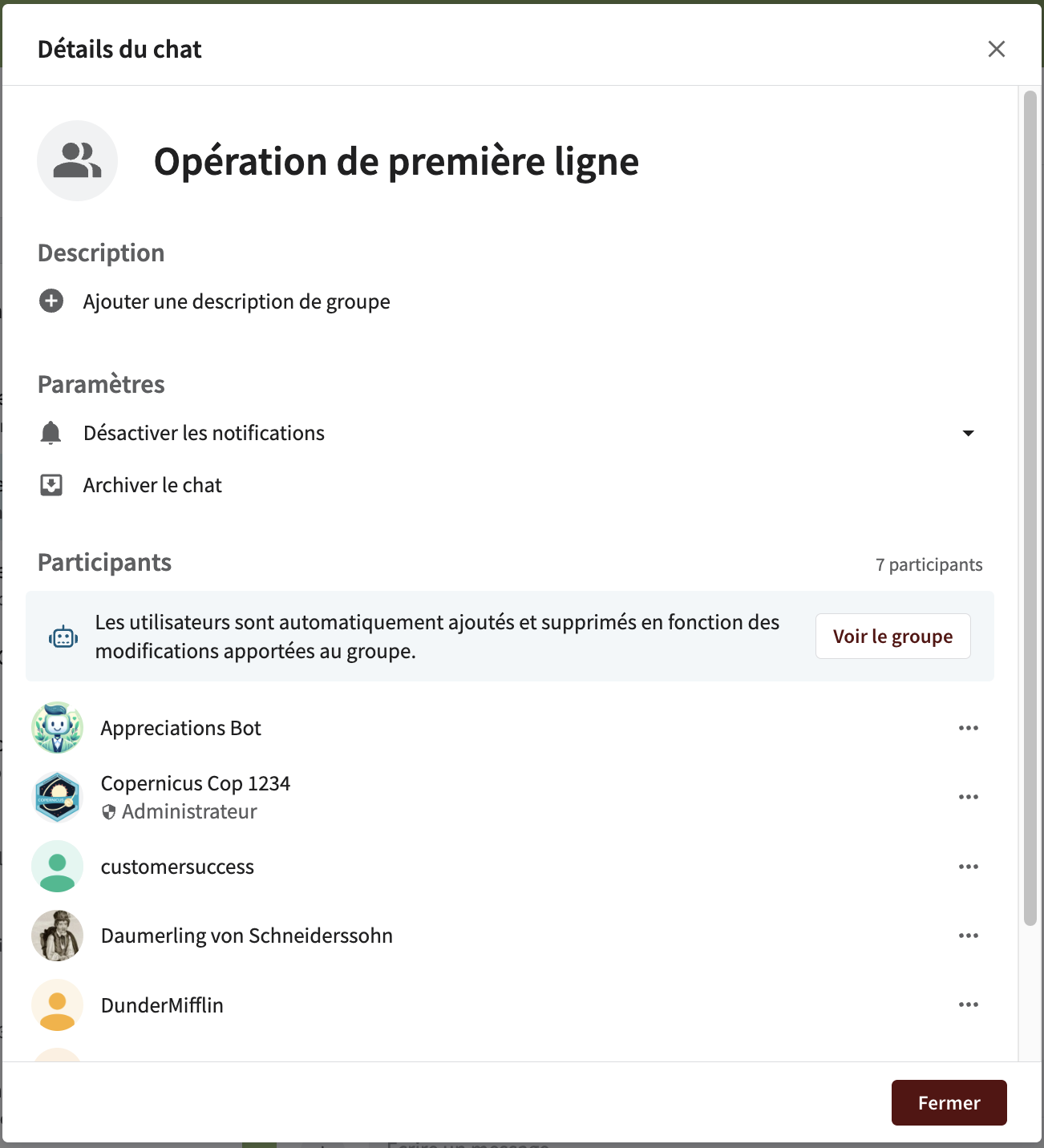Open more options for Copernicus Cop 1234
The width and height of the screenshot is (1044, 1148).
coord(968,797)
